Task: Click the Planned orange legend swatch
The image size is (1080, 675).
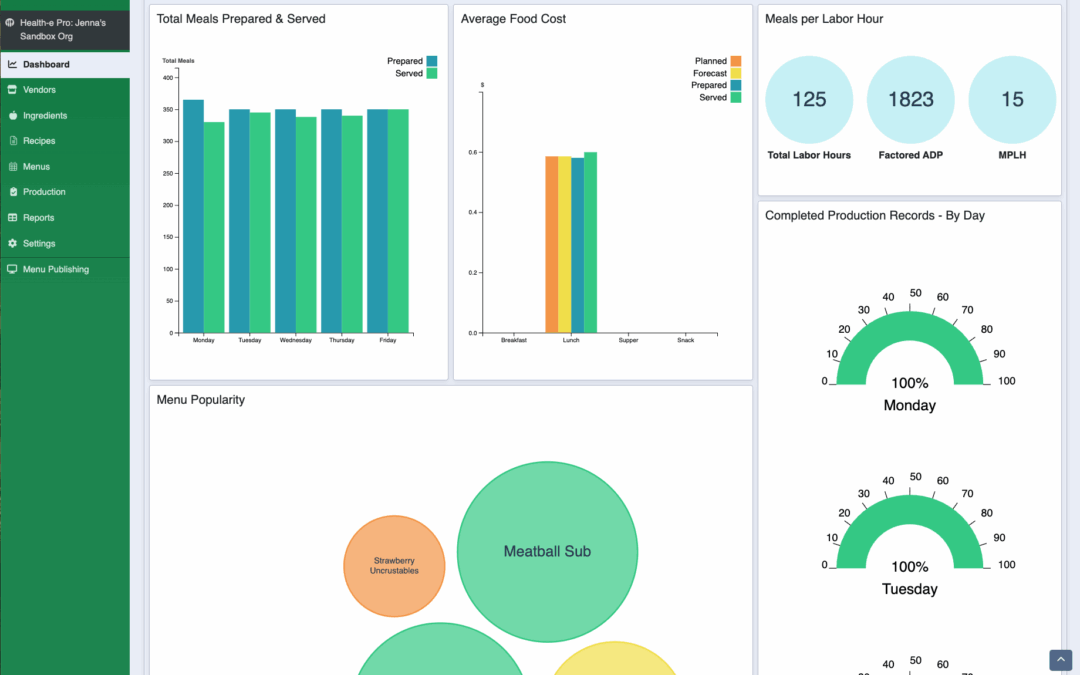Action: 736,61
